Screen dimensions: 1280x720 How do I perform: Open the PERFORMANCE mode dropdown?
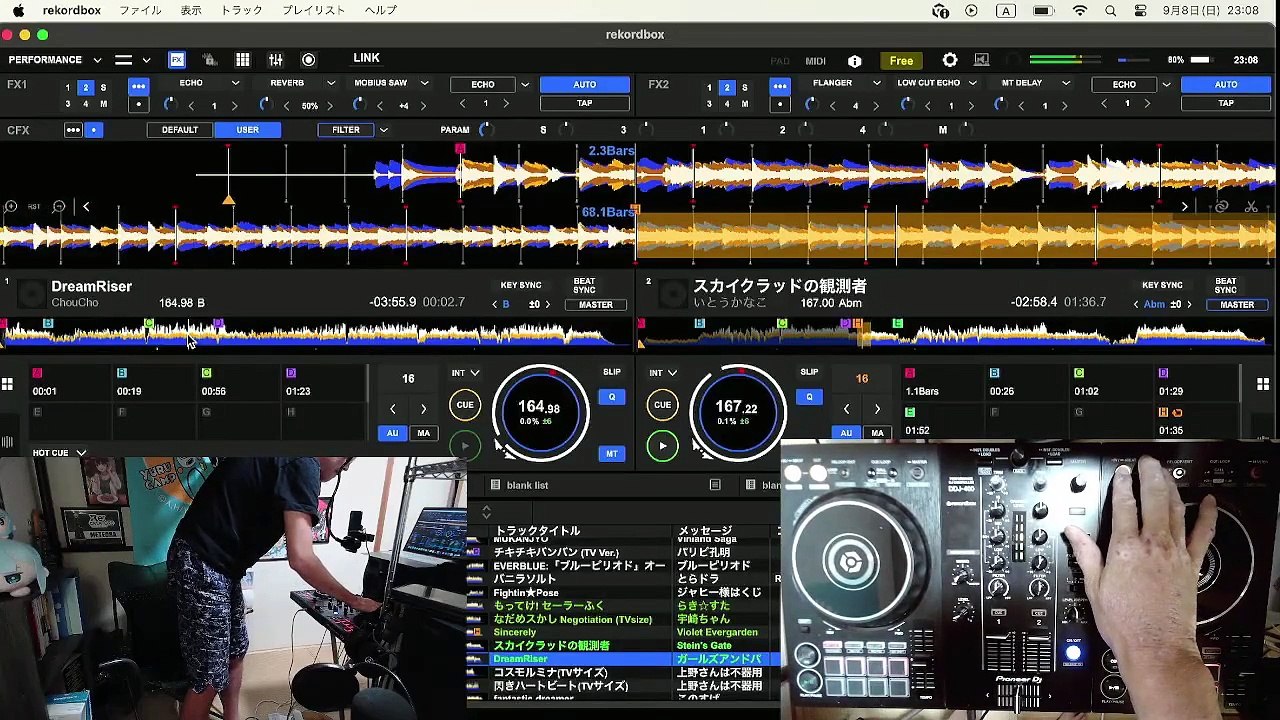tap(55, 60)
